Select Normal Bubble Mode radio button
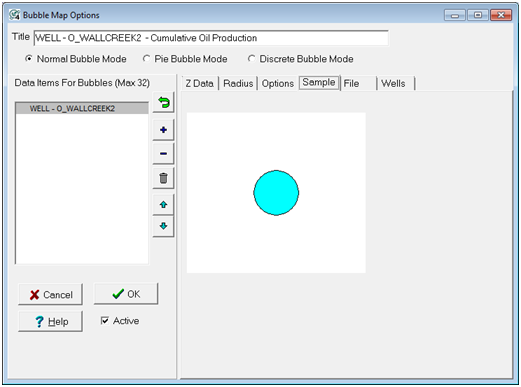The height and width of the screenshot is (387, 521). [x=29, y=59]
